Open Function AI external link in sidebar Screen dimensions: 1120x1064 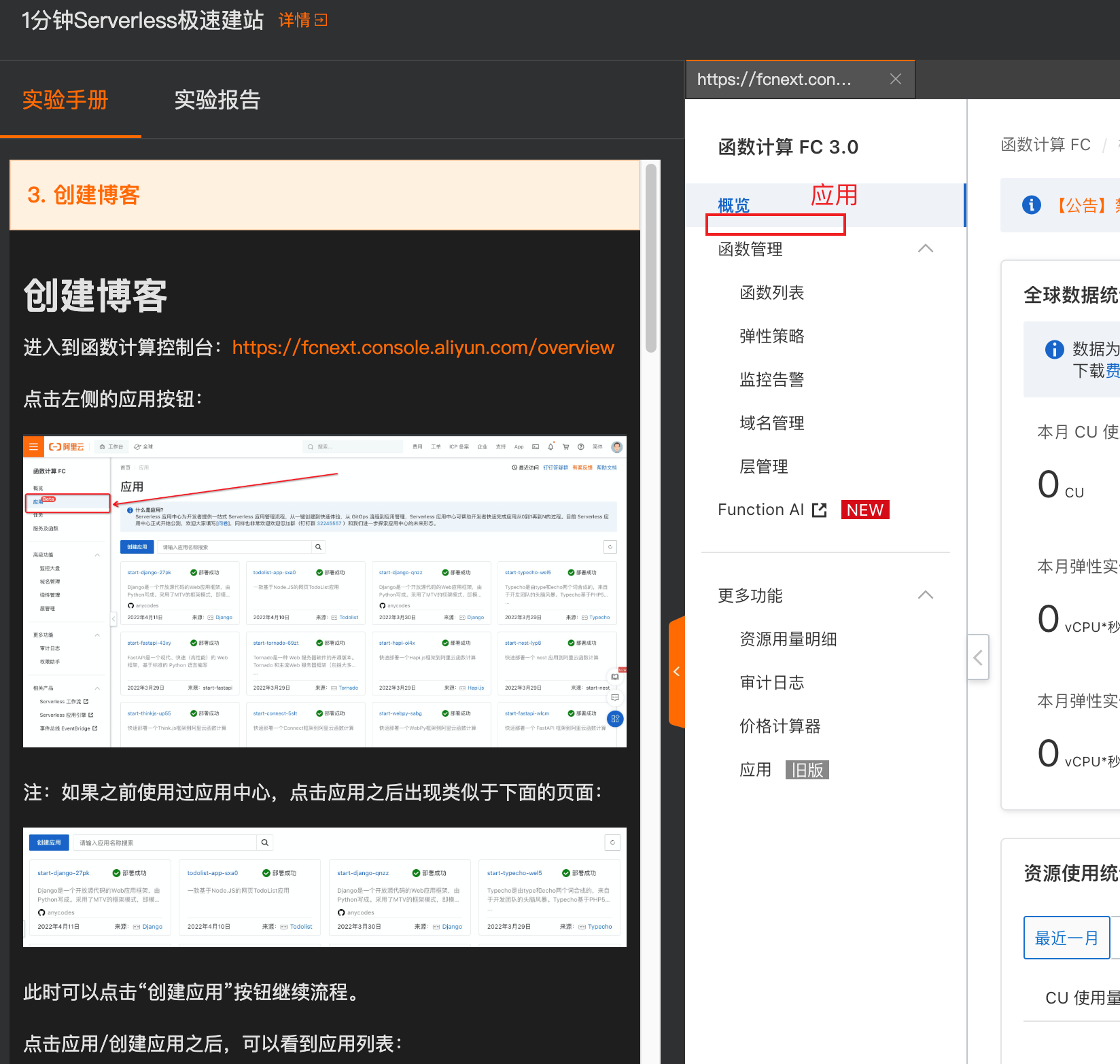772,510
